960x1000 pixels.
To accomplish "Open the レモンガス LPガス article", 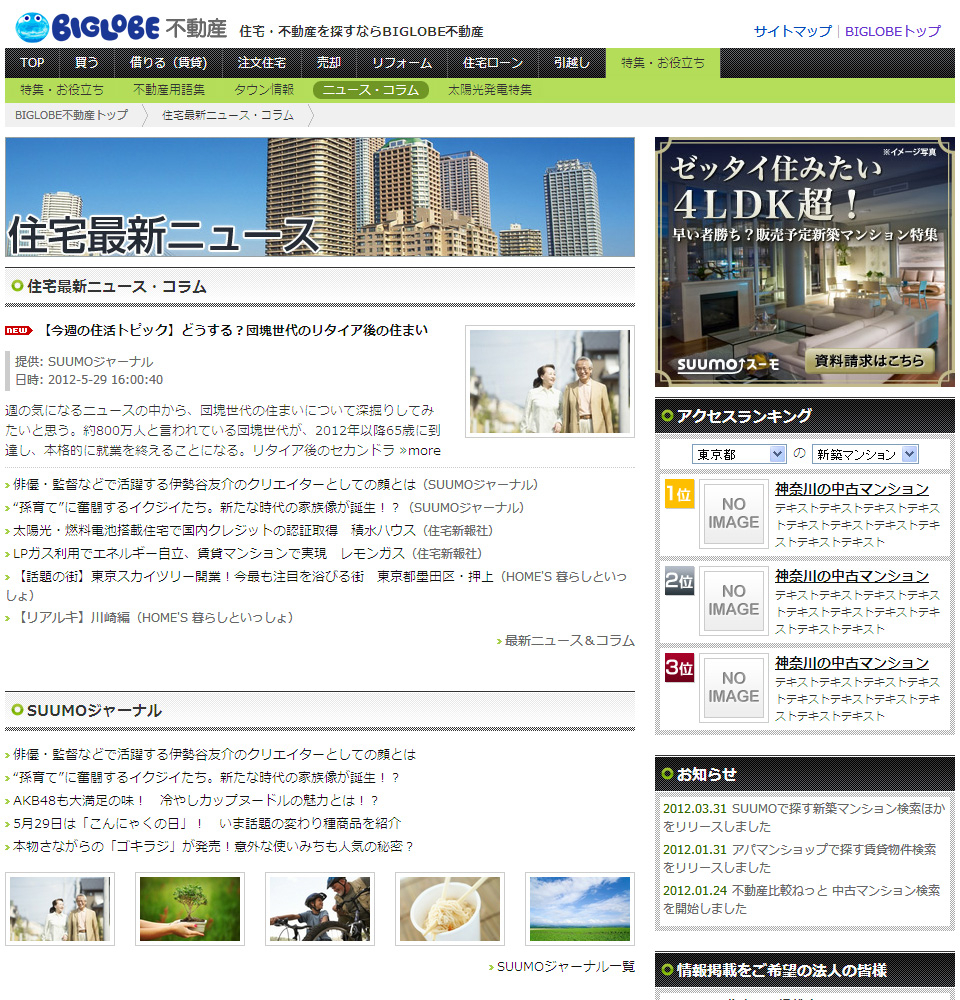I will click(248, 554).
